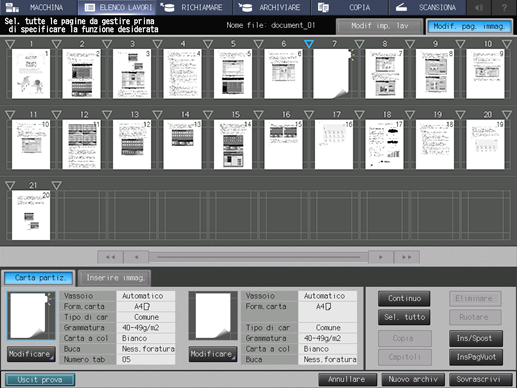Click insertion triangle between positions 15 and 16
This screenshot has width=517, height=388.
(258, 115)
